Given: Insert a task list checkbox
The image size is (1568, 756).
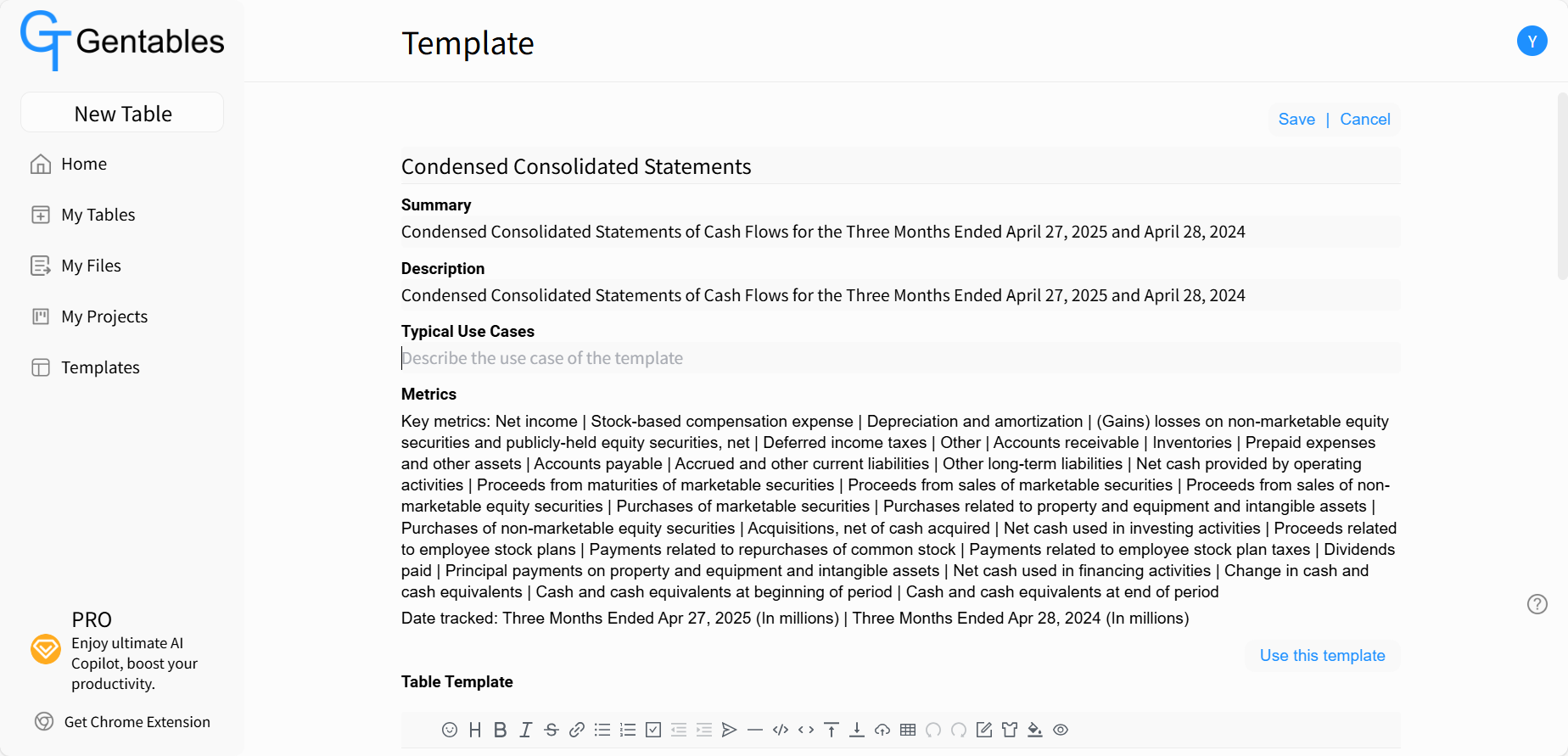Looking at the screenshot, I should click(x=653, y=730).
